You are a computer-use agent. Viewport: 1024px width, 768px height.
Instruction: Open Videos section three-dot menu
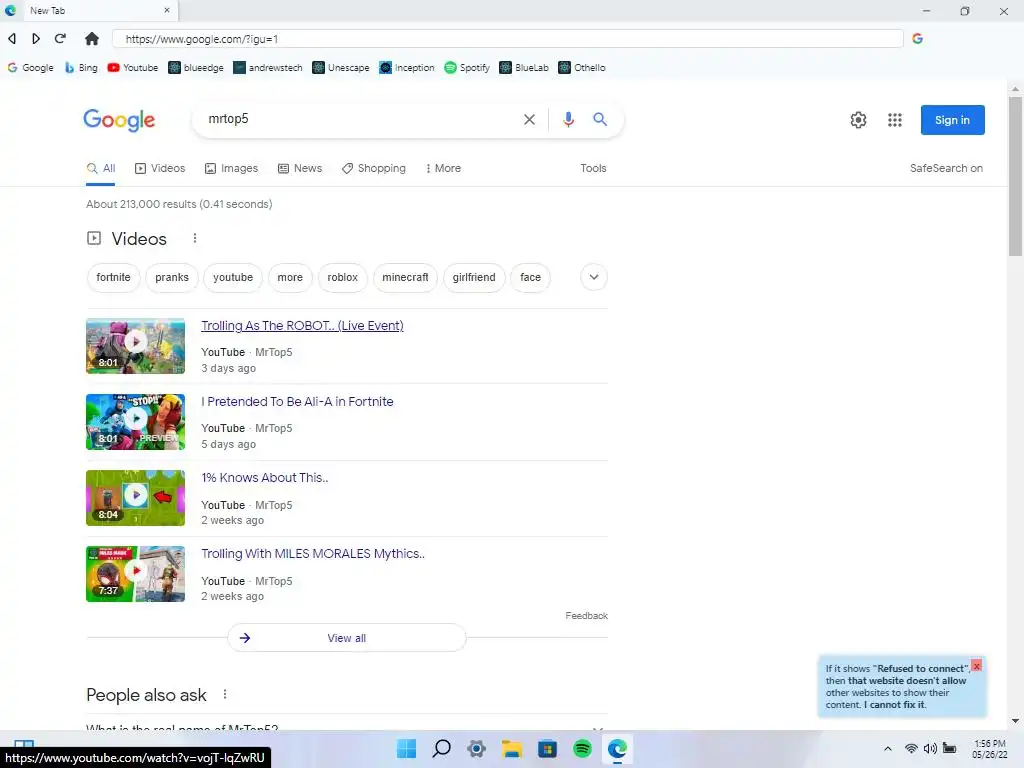coord(195,238)
